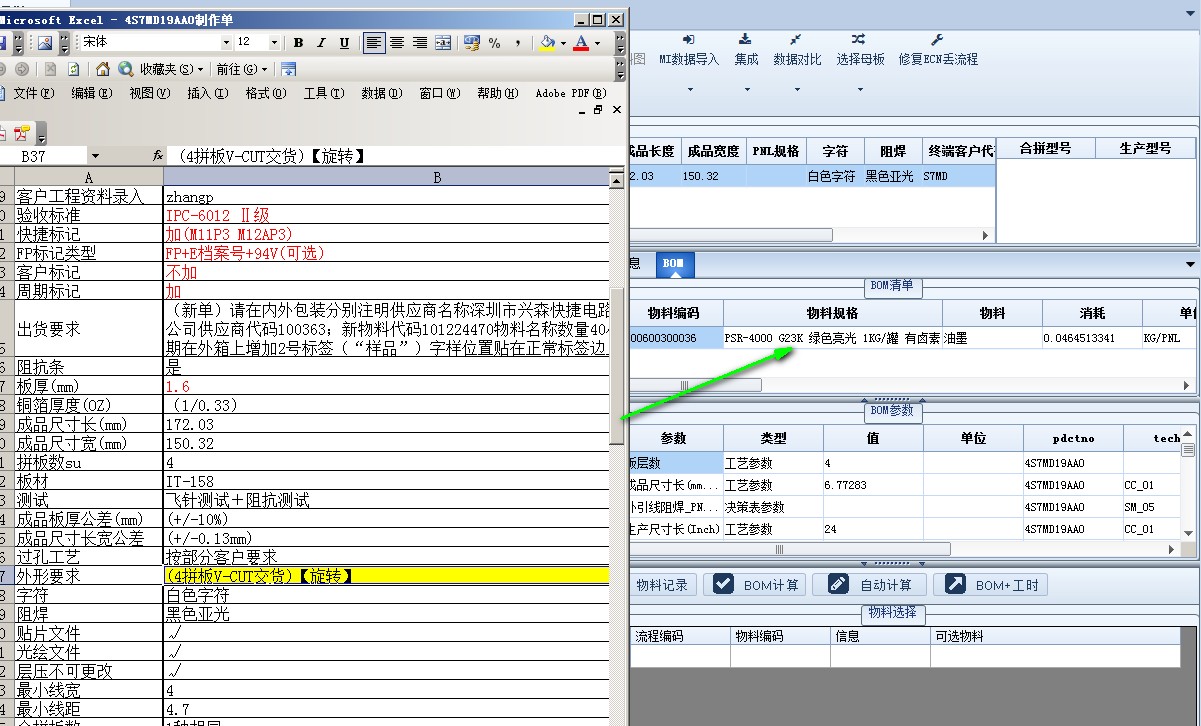Open the font name dropdown showing 宋体
1201x726 pixels.
click(225, 42)
